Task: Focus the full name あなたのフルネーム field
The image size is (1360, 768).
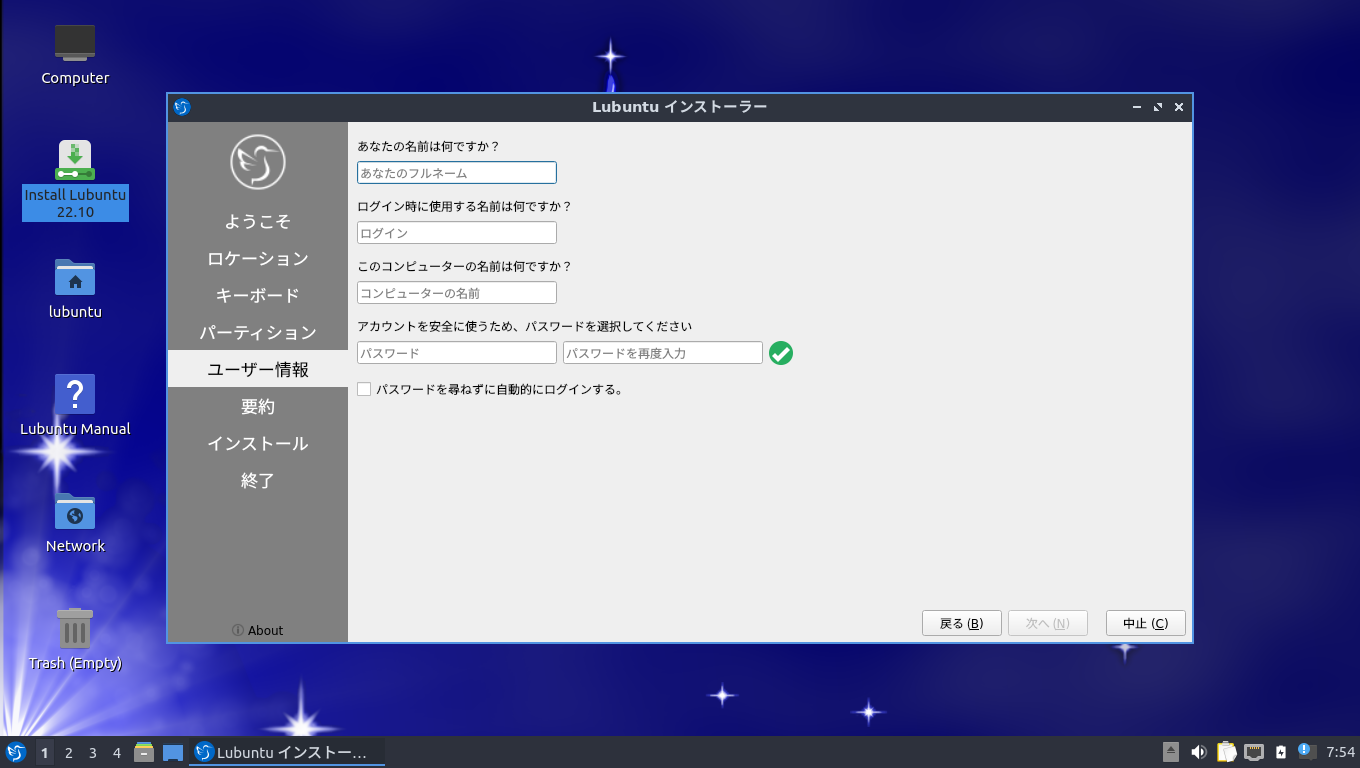Action: point(457,173)
